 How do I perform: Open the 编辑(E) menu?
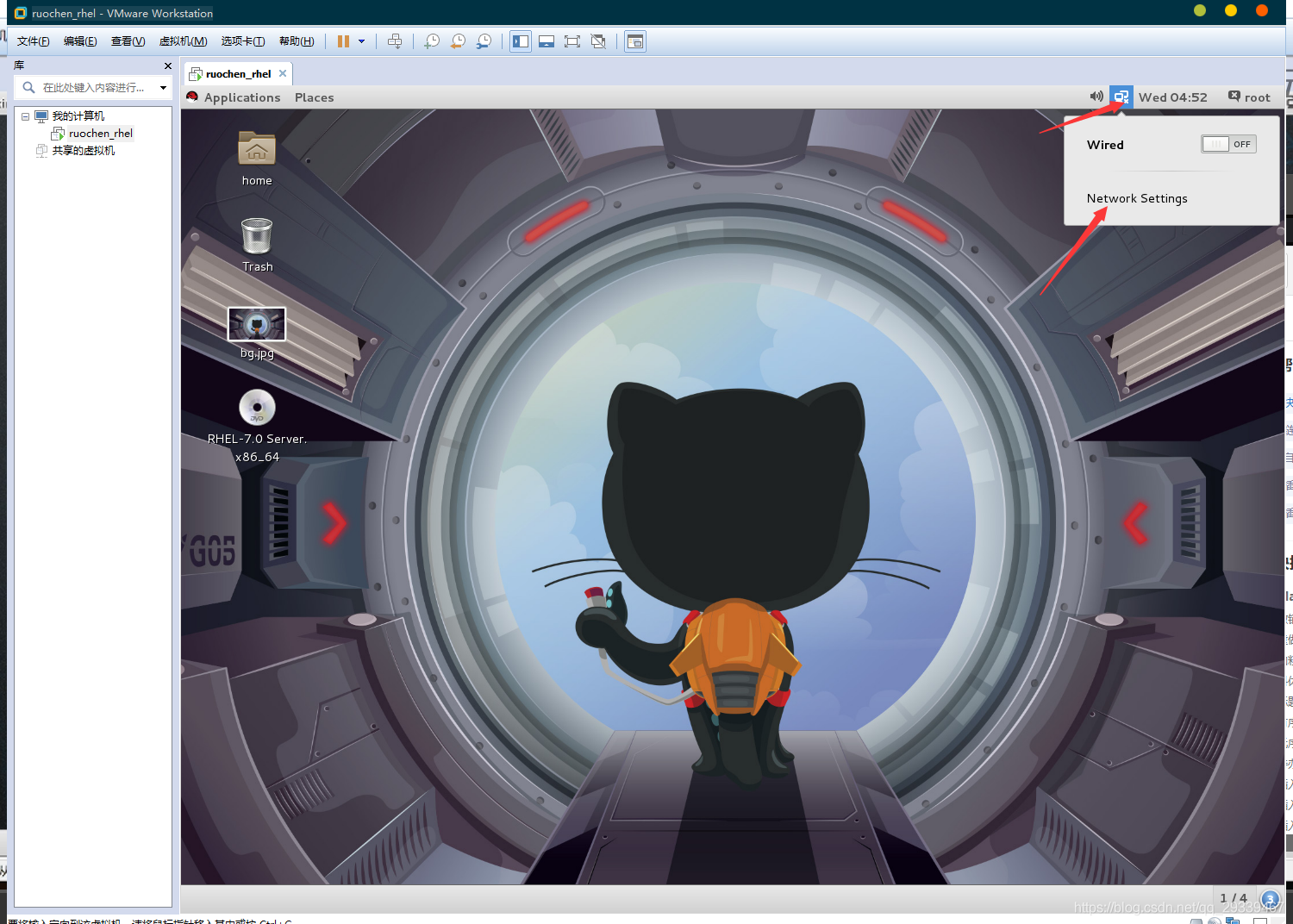pos(80,41)
